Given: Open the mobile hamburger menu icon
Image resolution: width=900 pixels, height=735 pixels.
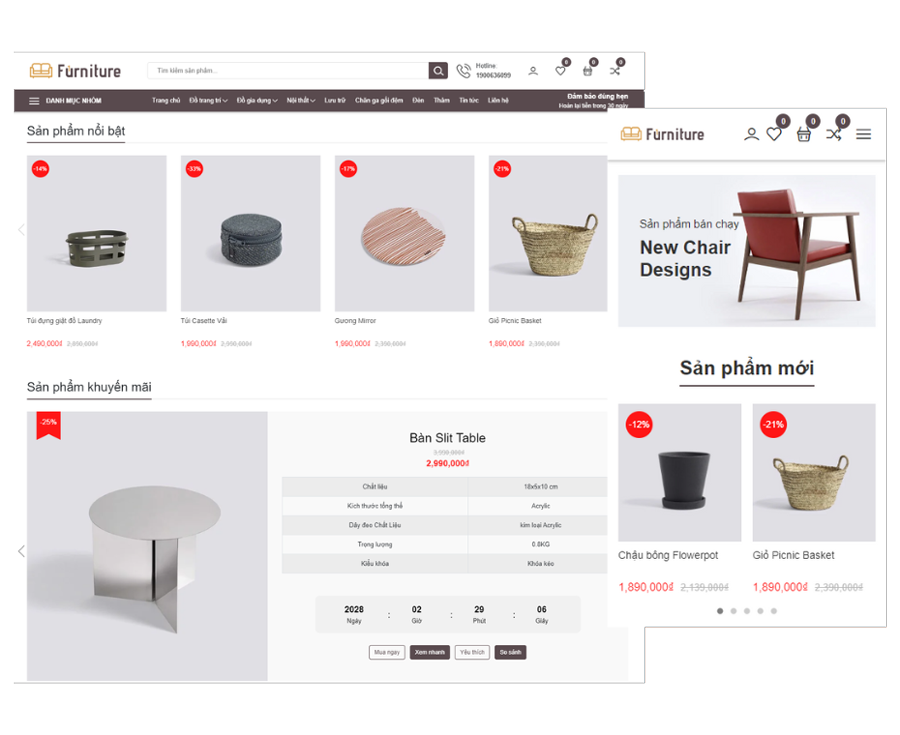Looking at the screenshot, I should point(863,134).
